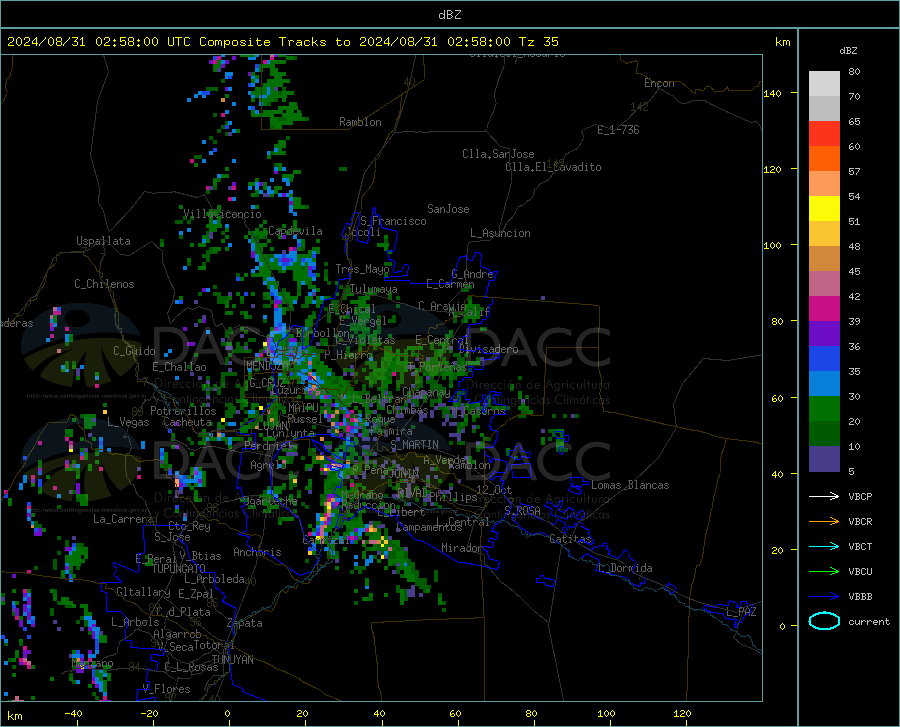Click the L_Asuncion label

pyautogui.click(x=500, y=233)
